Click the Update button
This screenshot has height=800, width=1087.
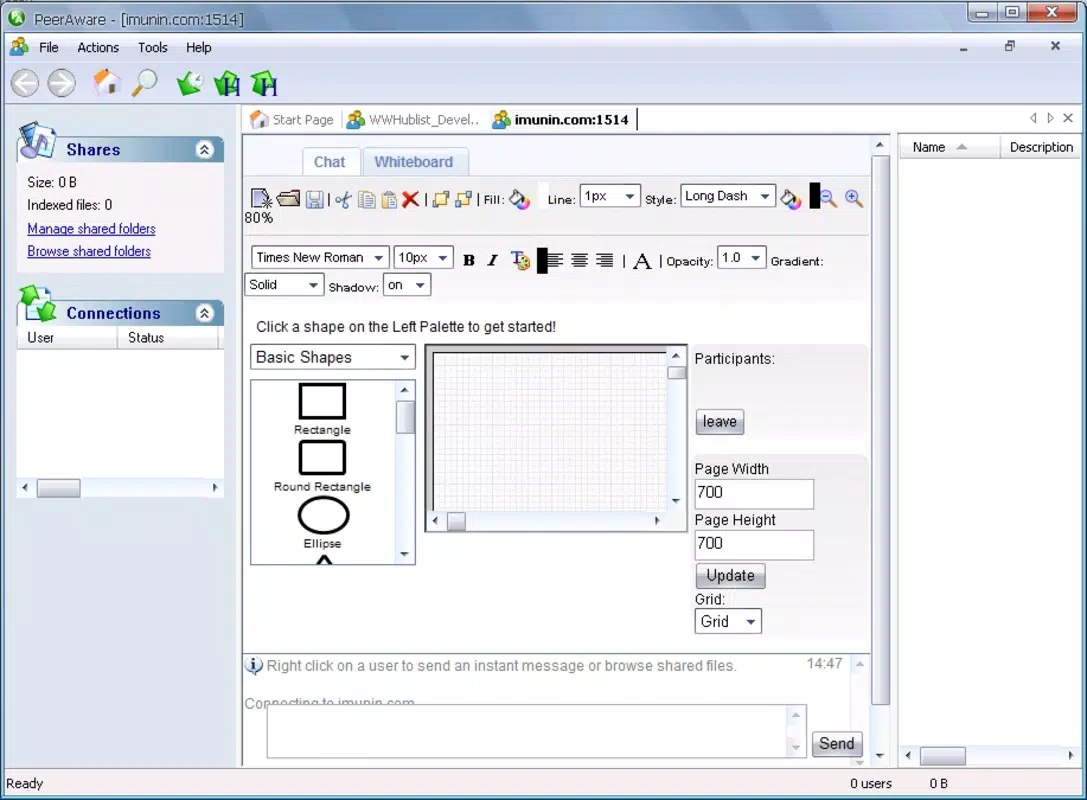pyautogui.click(x=730, y=575)
